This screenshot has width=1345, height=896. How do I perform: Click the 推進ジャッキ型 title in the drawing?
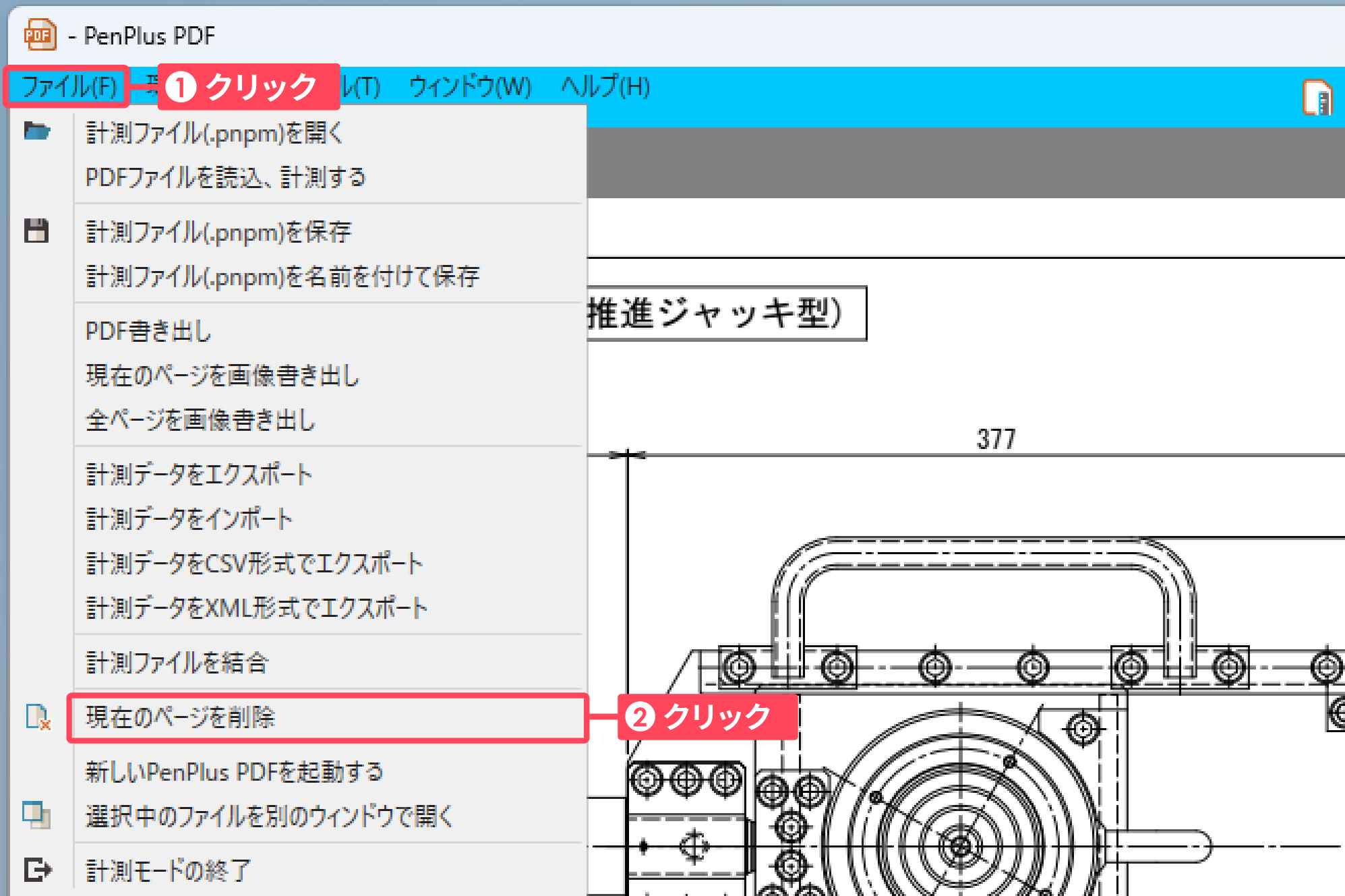click(x=715, y=313)
